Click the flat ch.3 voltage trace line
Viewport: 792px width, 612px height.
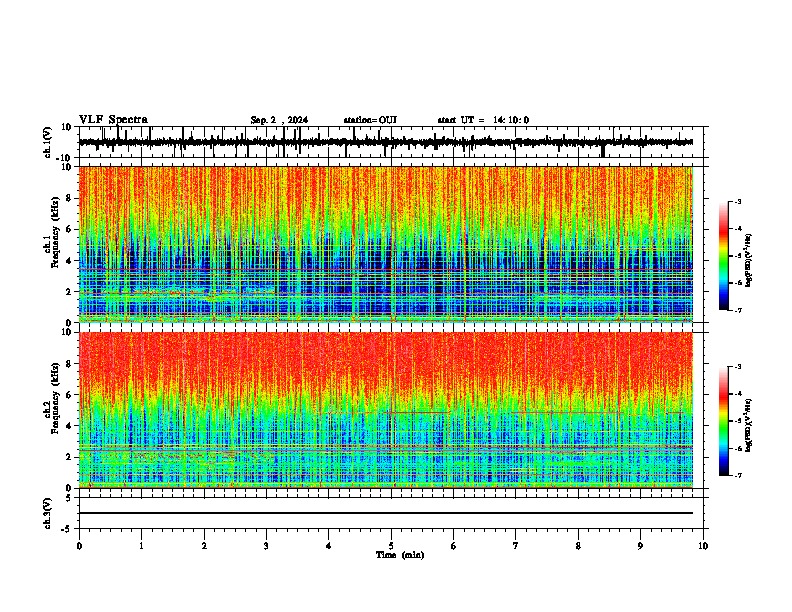tap(385, 513)
